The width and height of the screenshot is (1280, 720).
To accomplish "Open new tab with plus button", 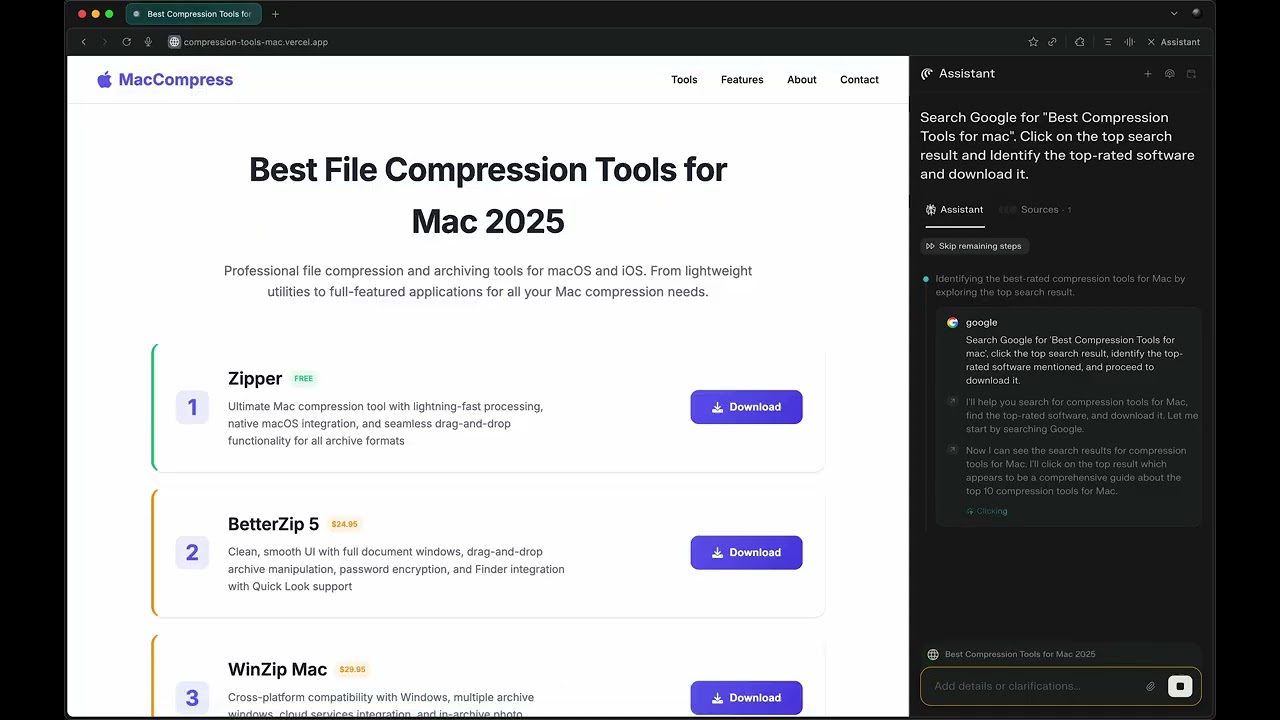I will click(x=275, y=14).
